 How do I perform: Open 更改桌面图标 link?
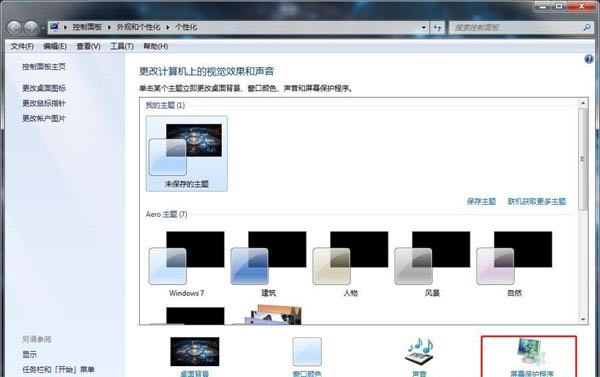tap(44, 88)
